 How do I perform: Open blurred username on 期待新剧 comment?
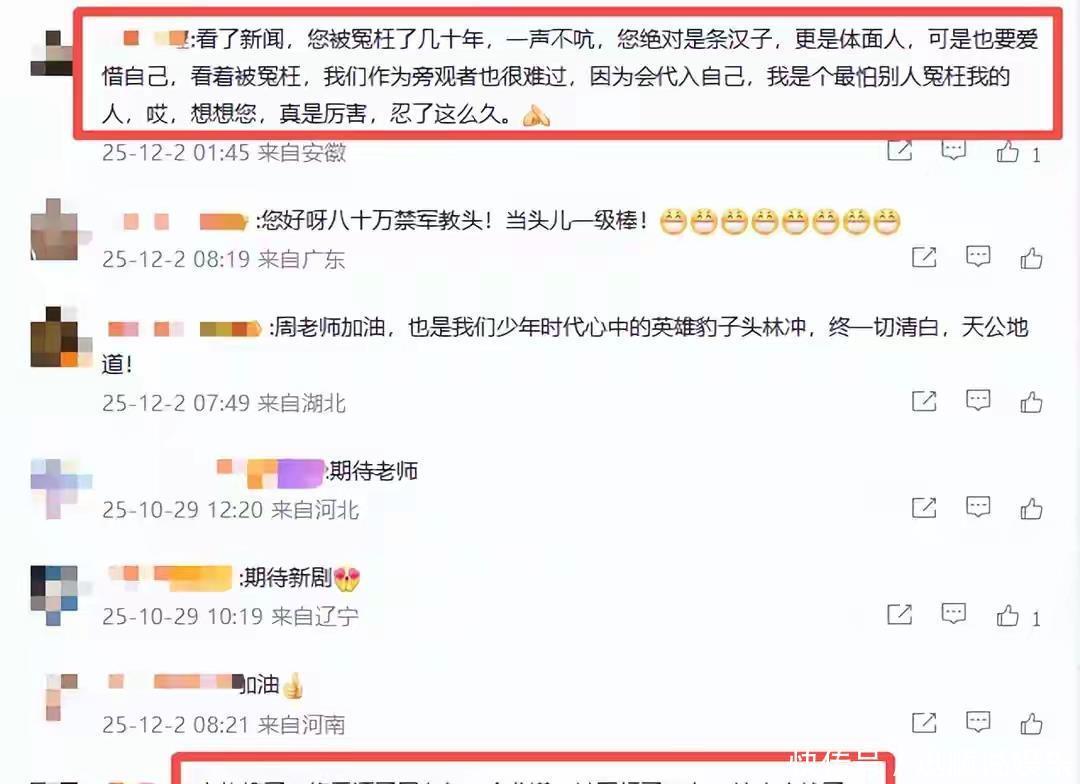coord(170,577)
